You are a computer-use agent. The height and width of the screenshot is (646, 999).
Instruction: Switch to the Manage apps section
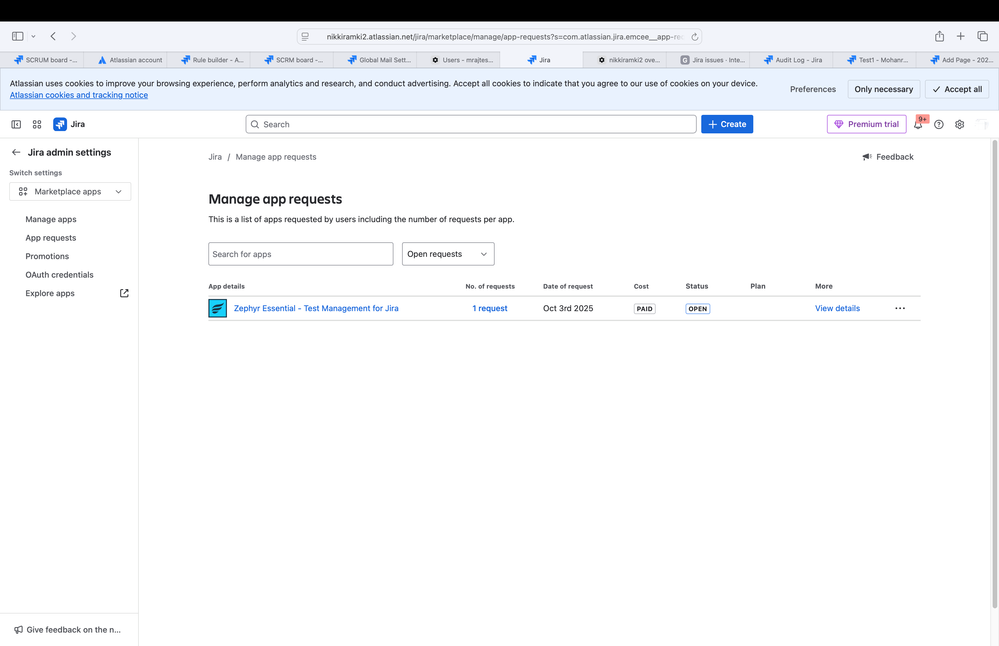tap(50, 219)
